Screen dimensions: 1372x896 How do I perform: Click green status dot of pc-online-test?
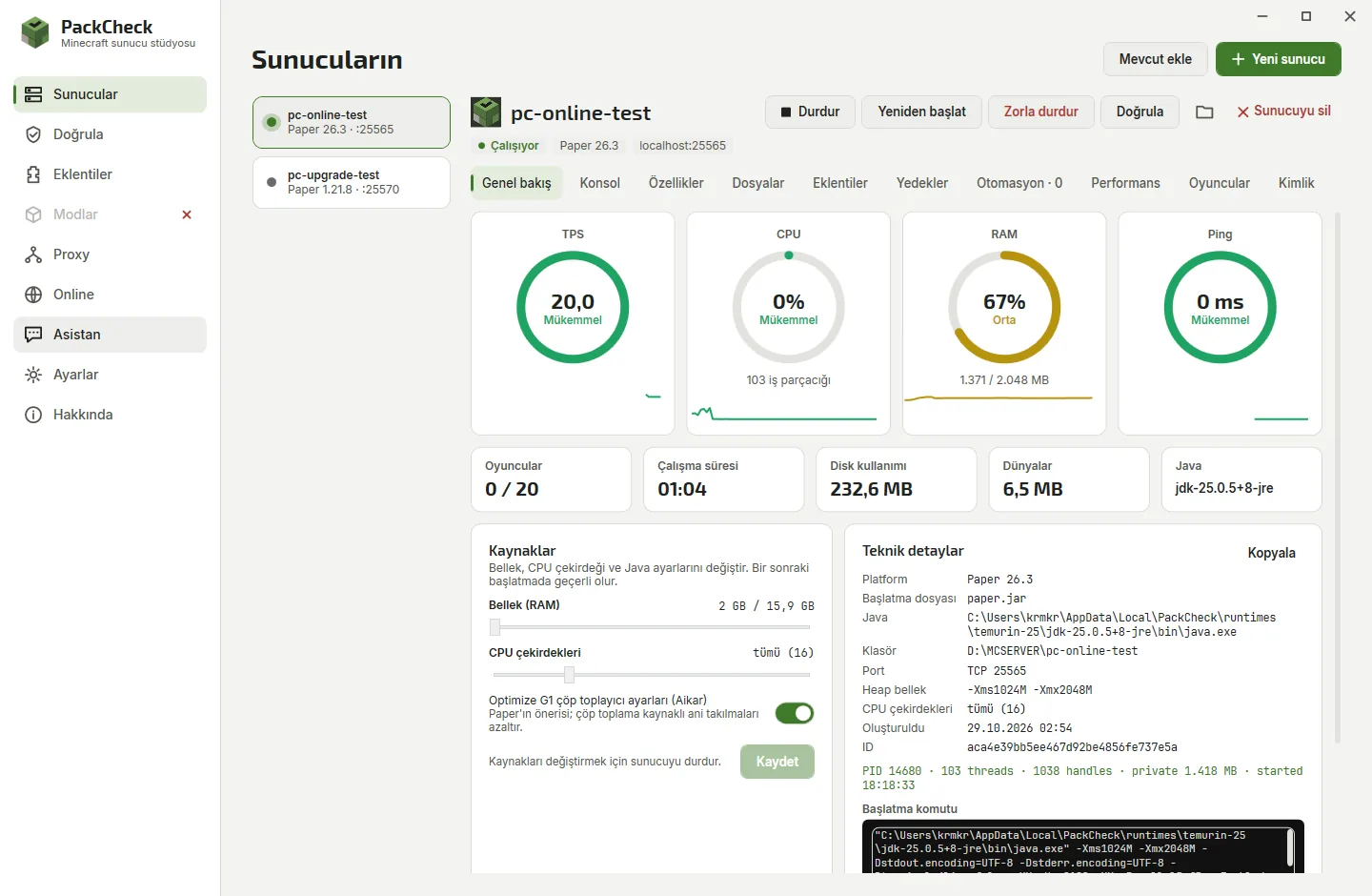(272, 122)
